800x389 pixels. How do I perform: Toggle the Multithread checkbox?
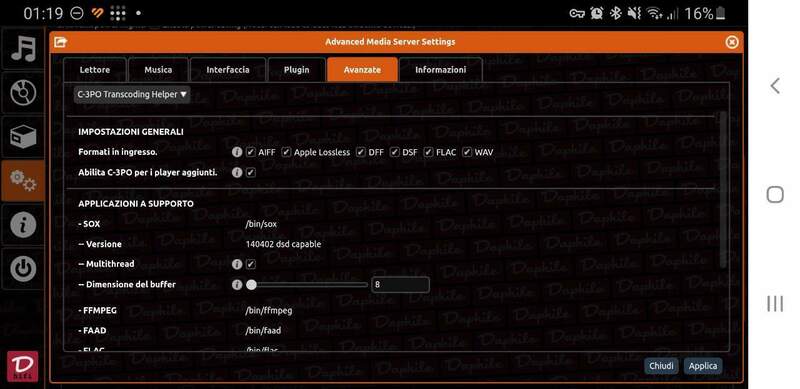251,264
